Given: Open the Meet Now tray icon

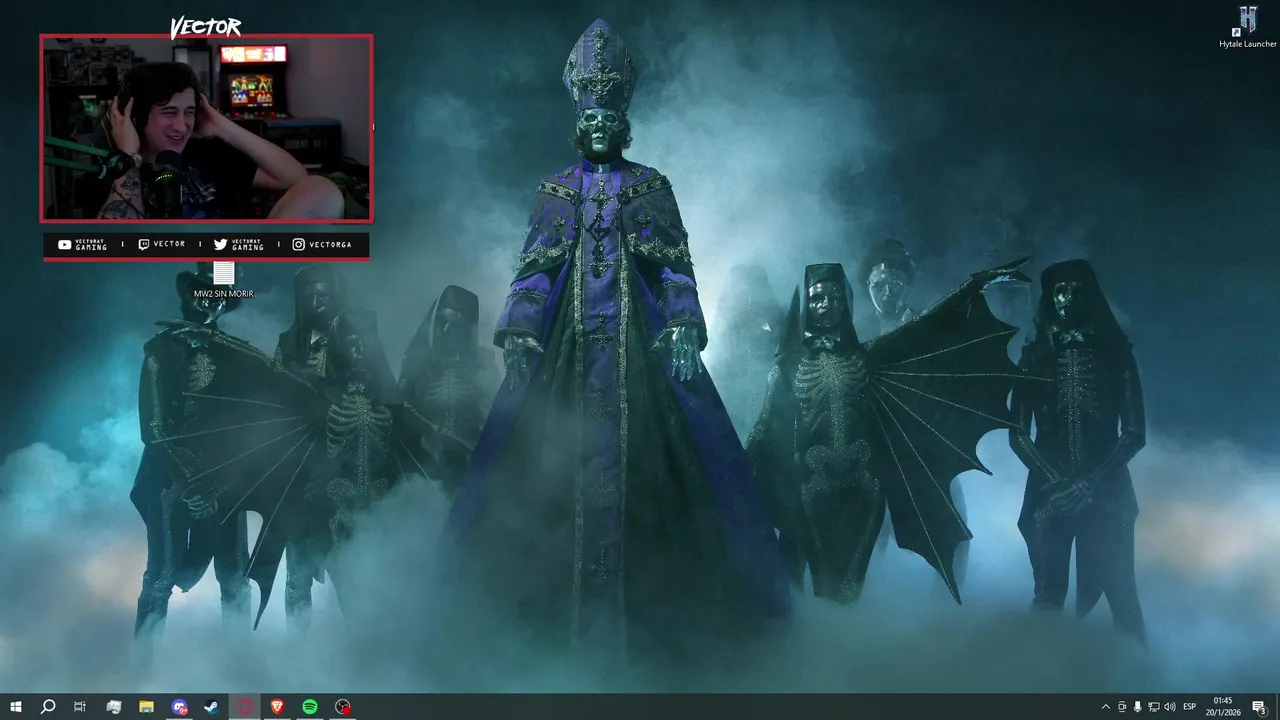Looking at the screenshot, I should point(1122,707).
